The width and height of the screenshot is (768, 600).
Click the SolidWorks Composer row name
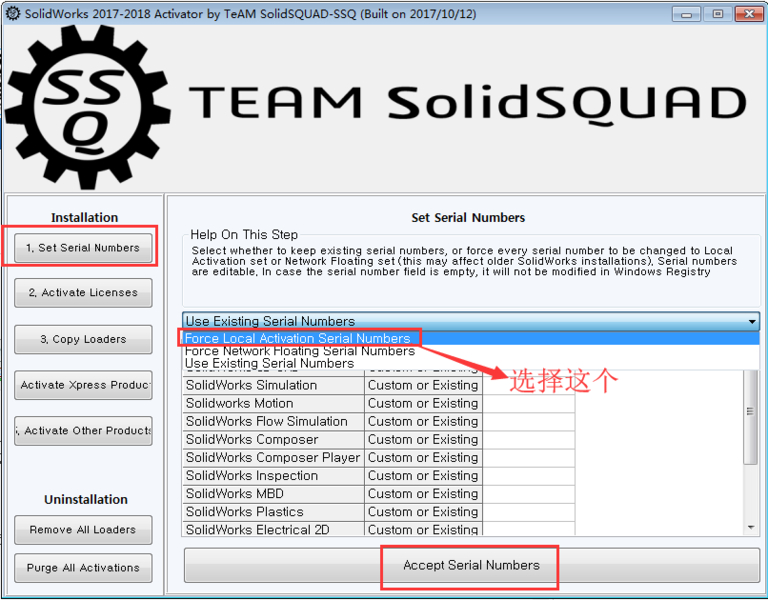click(273, 440)
